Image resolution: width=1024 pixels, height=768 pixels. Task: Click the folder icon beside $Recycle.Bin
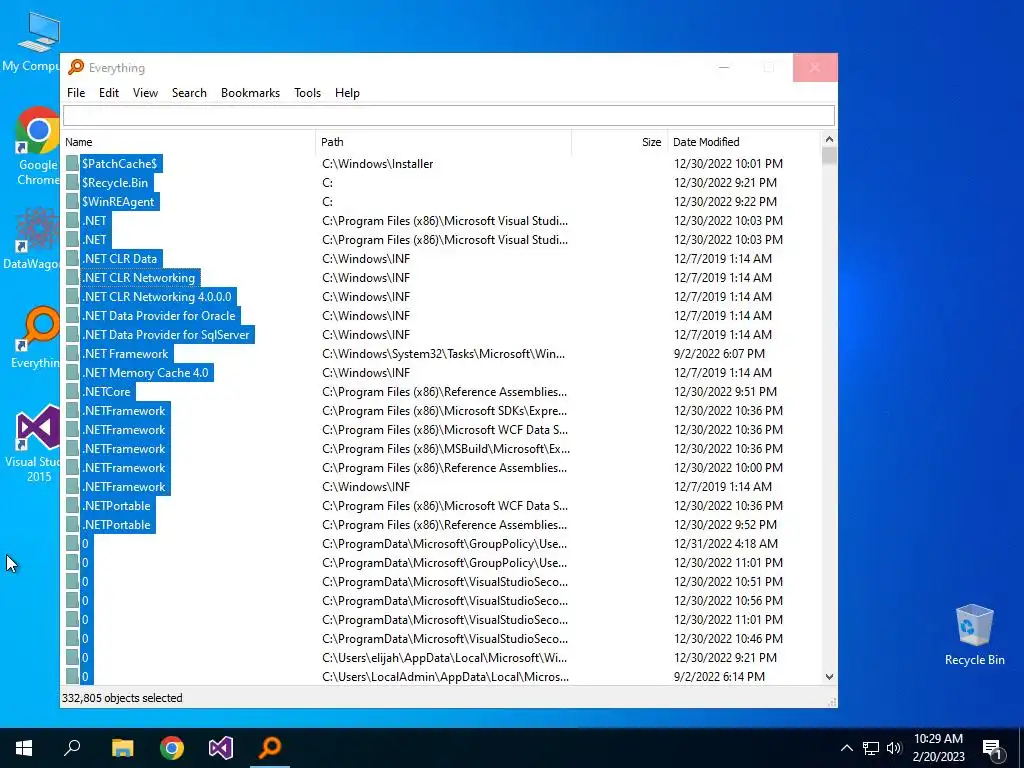click(x=72, y=182)
